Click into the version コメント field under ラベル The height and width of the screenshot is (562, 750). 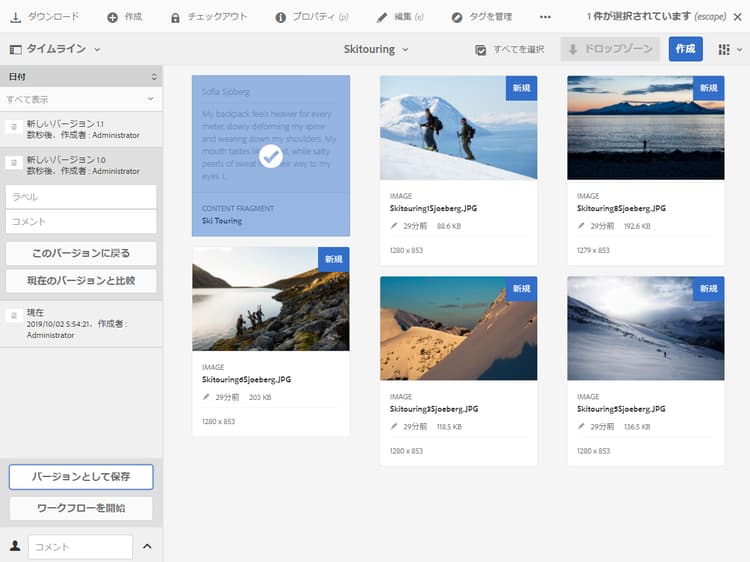[81, 221]
